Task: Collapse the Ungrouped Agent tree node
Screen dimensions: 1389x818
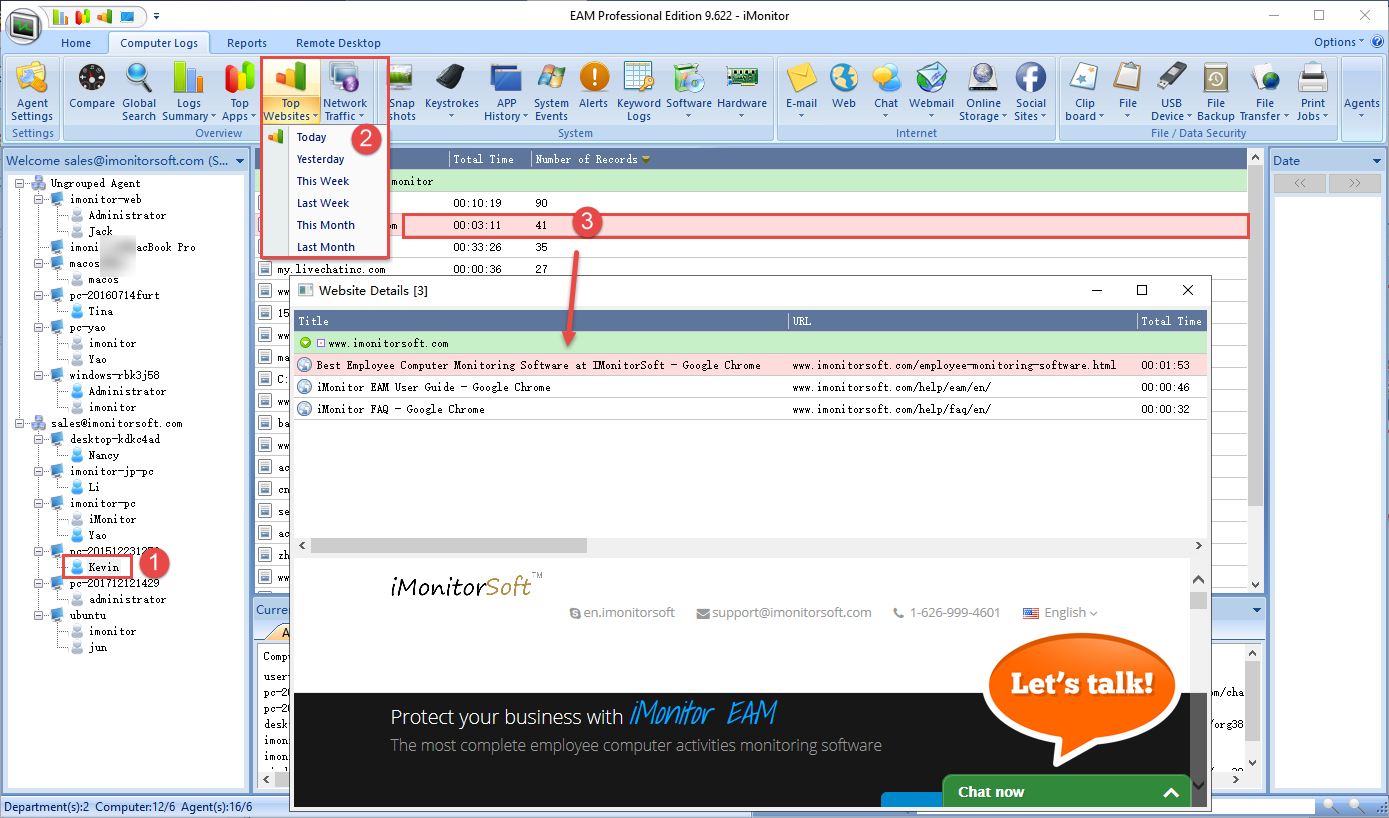Action: (x=21, y=183)
